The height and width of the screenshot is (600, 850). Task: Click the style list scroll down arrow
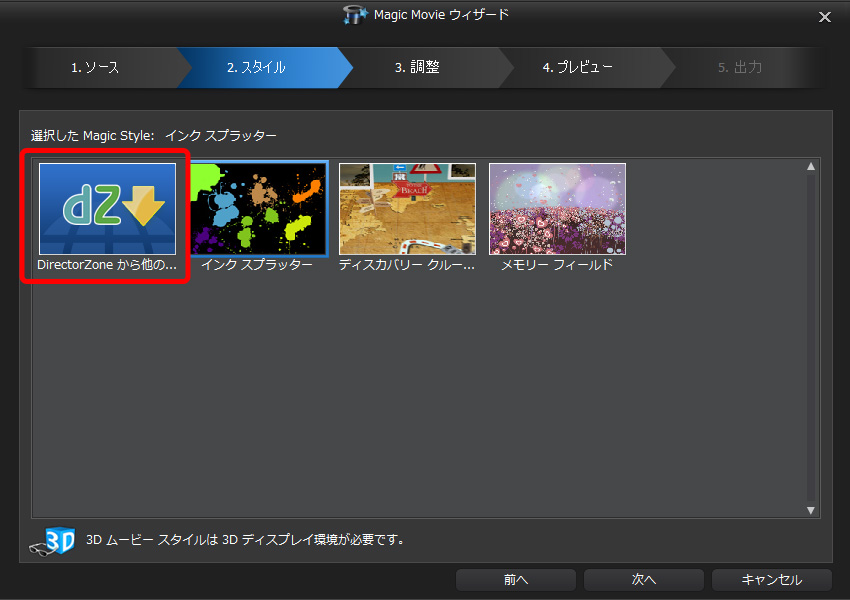(811, 510)
